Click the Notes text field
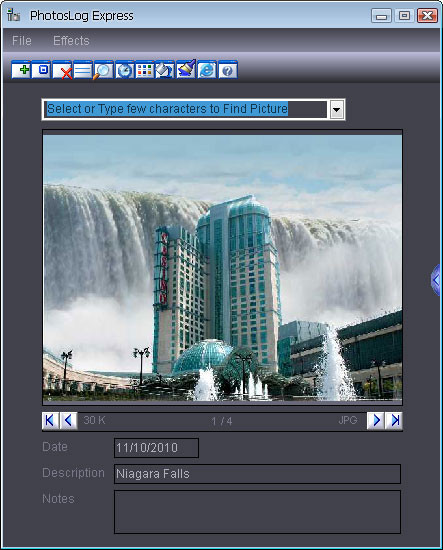 pyautogui.click(x=257, y=512)
